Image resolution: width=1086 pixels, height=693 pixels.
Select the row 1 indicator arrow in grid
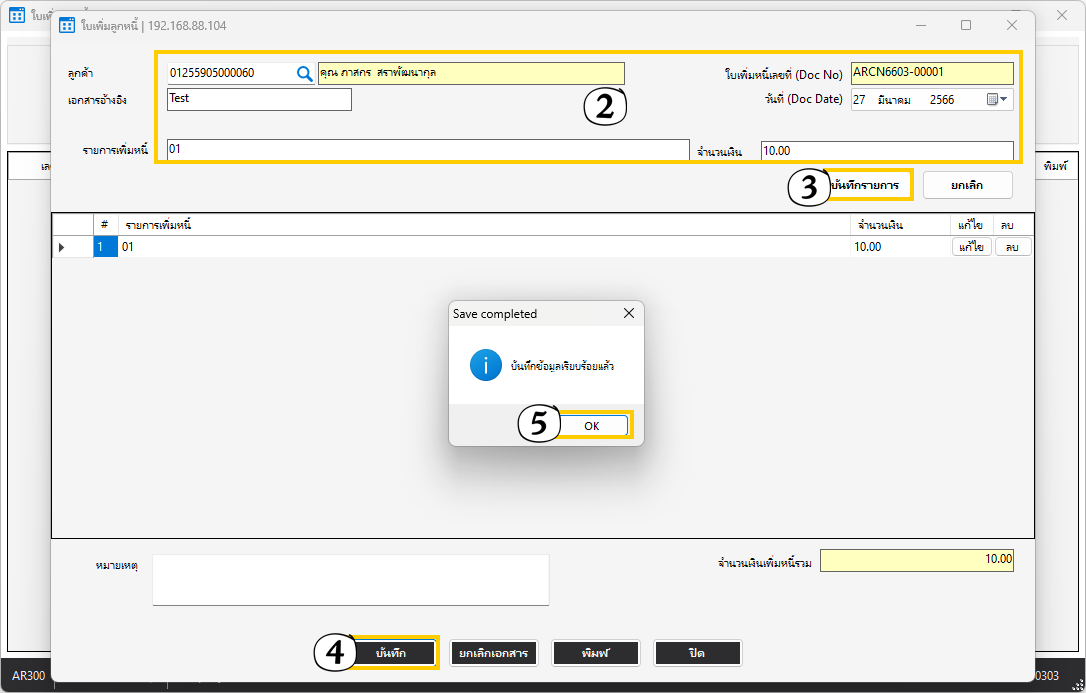[x=62, y=247]
